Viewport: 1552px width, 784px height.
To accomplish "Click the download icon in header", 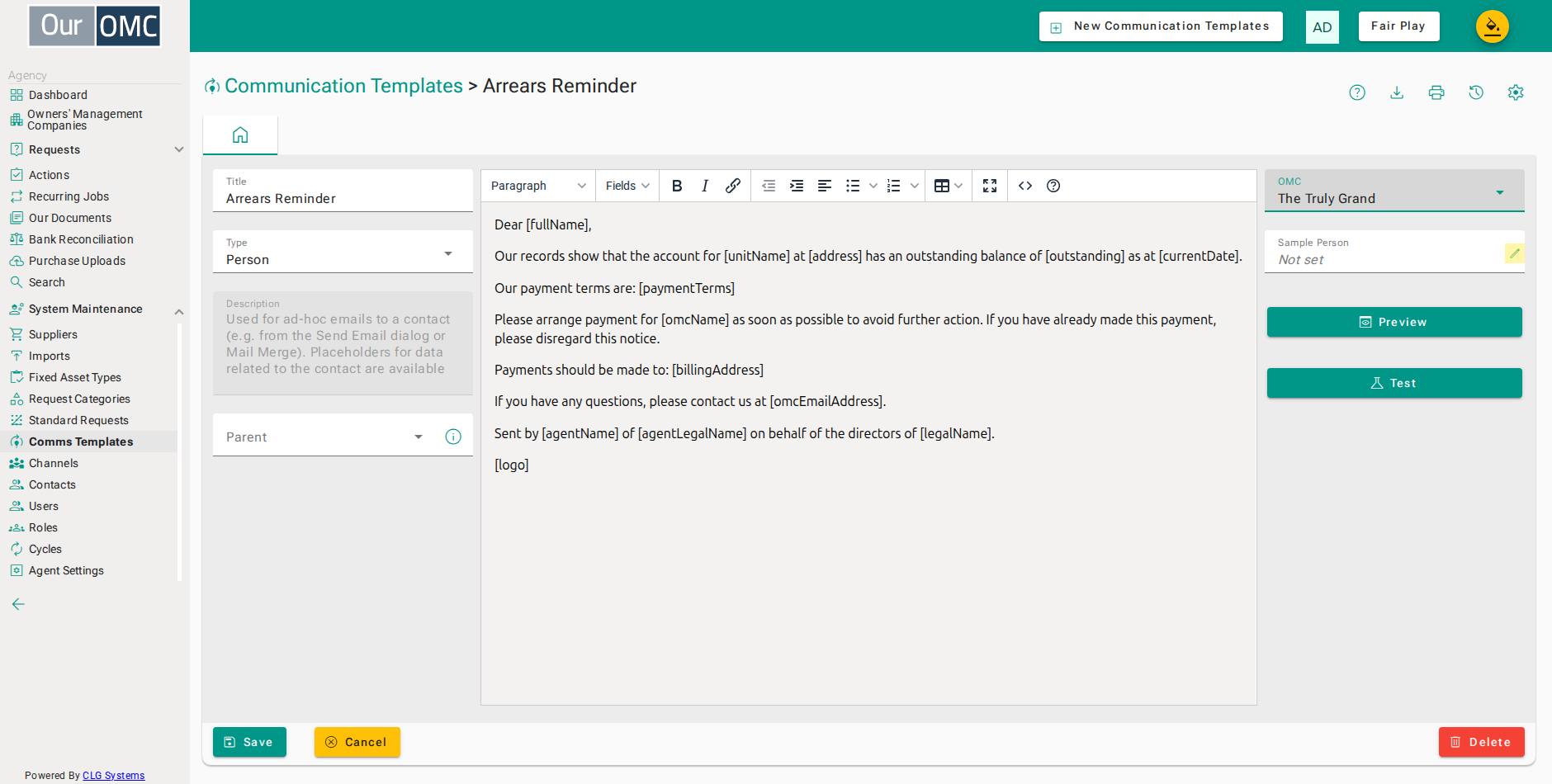I will tap(1397, 92).
